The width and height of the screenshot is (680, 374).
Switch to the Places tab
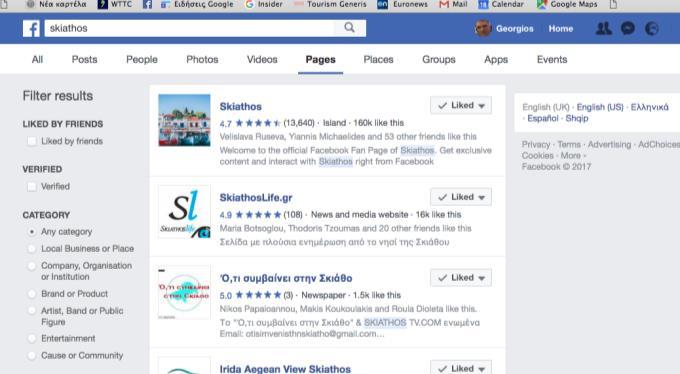click(378, 59)
